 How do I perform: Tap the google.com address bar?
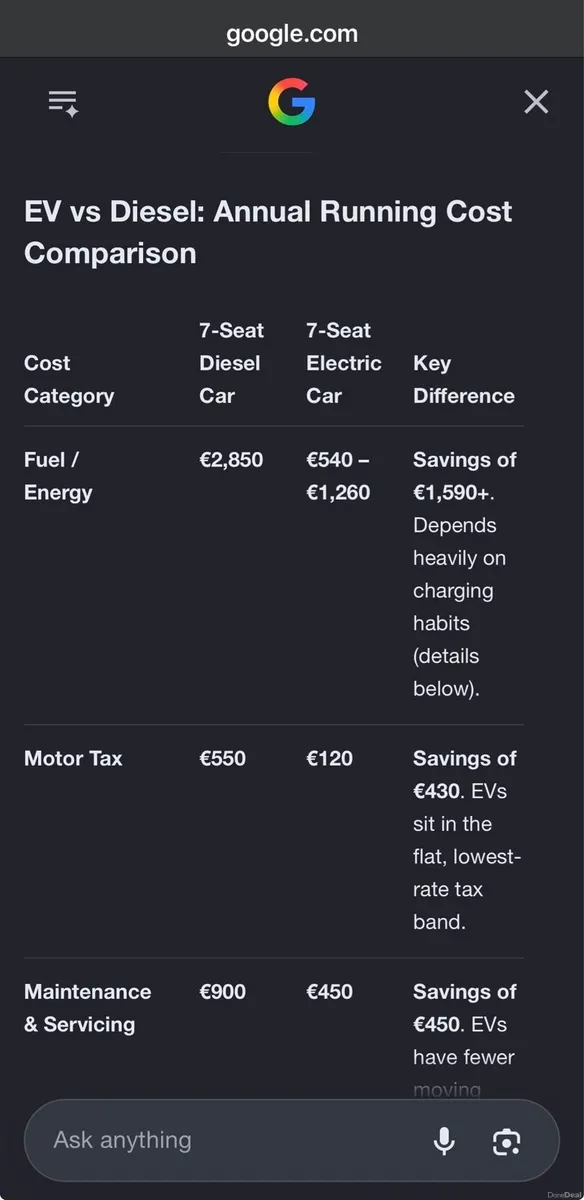point(292,33)
